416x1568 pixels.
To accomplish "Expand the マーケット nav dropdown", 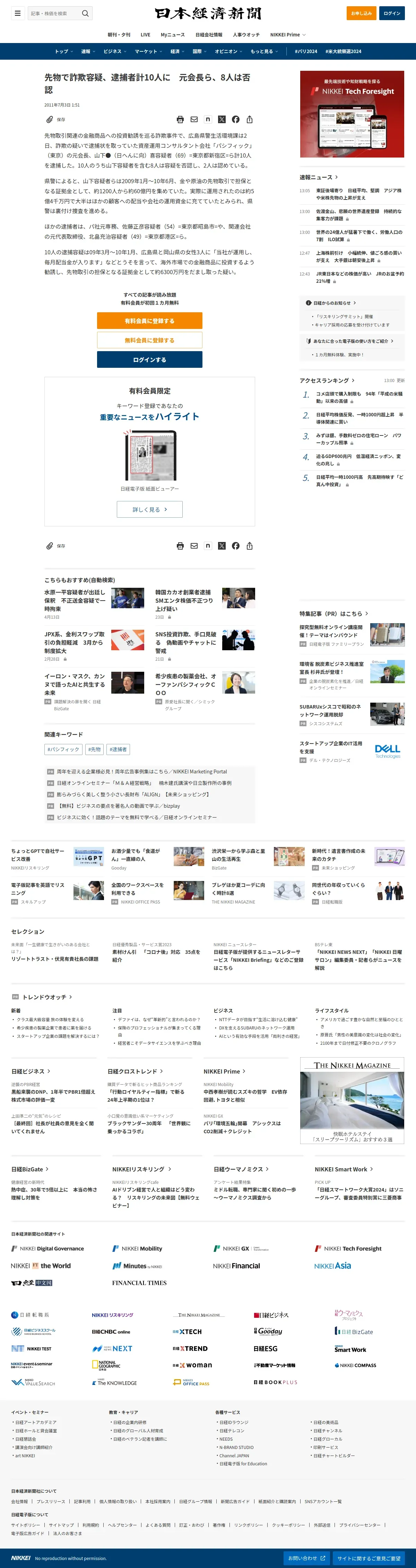I will (x=148, y=51).
